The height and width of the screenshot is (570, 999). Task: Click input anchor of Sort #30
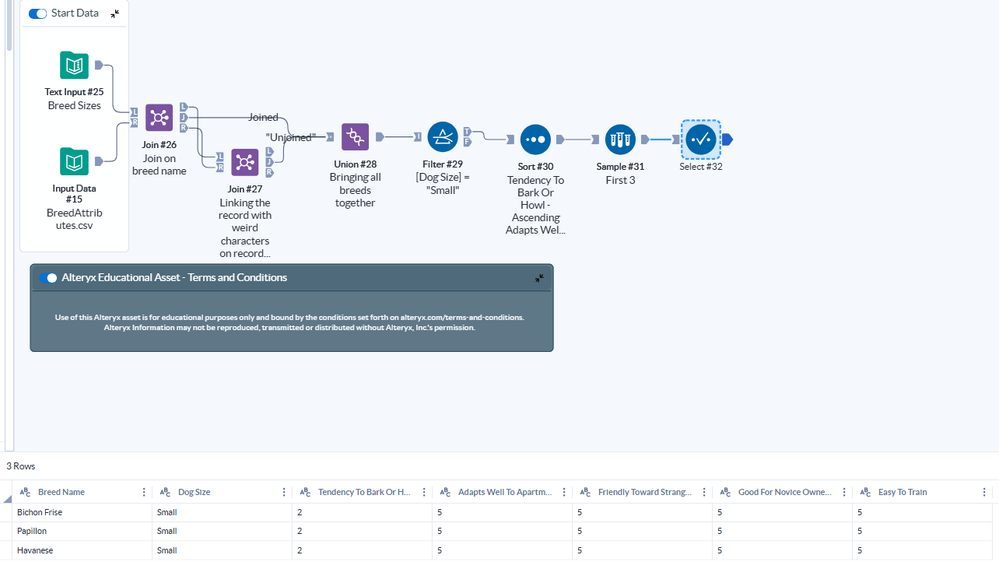510,139
